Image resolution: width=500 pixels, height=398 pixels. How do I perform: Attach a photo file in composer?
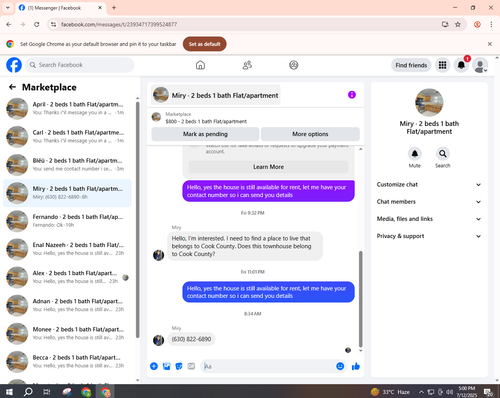166,366
